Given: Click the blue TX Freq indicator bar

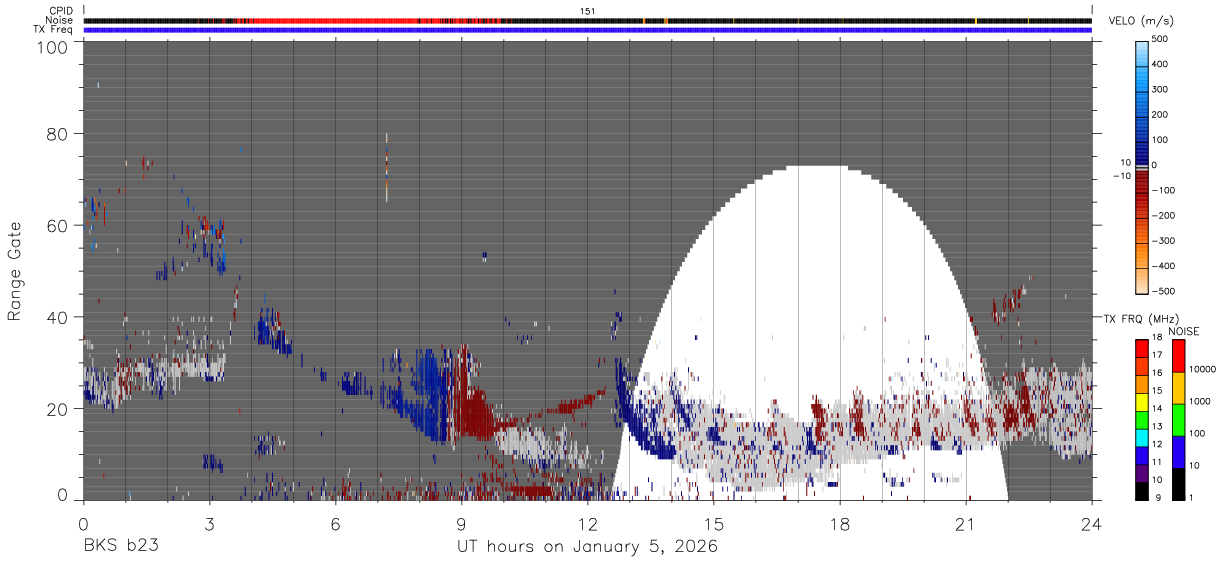Looking at the screenshot, I should click(x=588, y=30).
